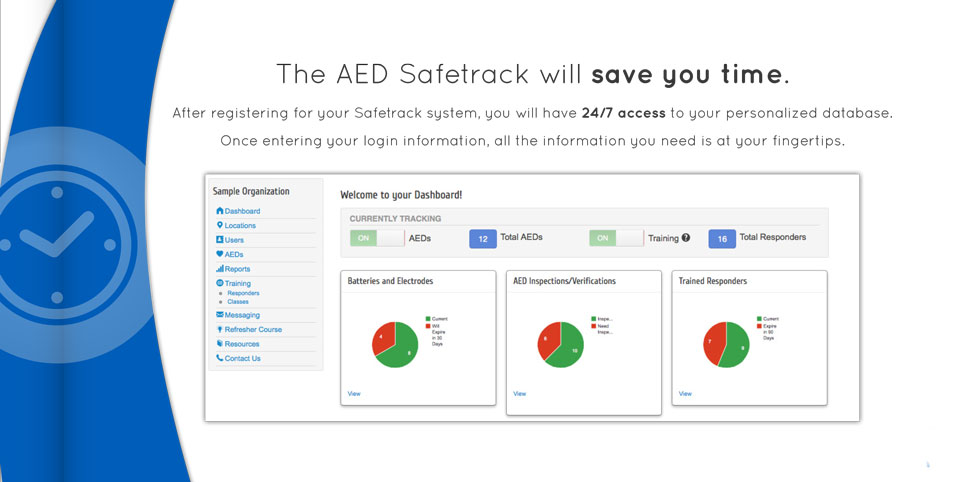Click red slice of Batteries pie chart

pyautogui.click(x=383, y=338)
